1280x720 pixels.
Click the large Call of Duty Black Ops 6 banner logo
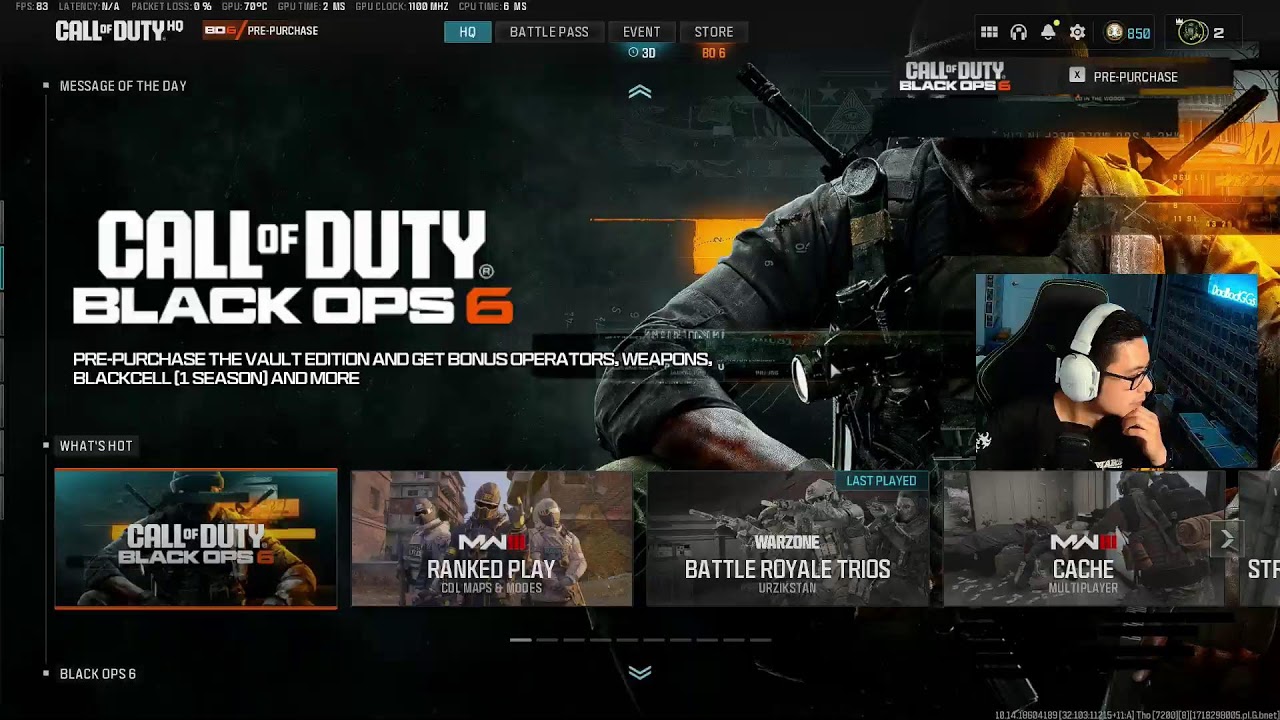tap(293, 267)
